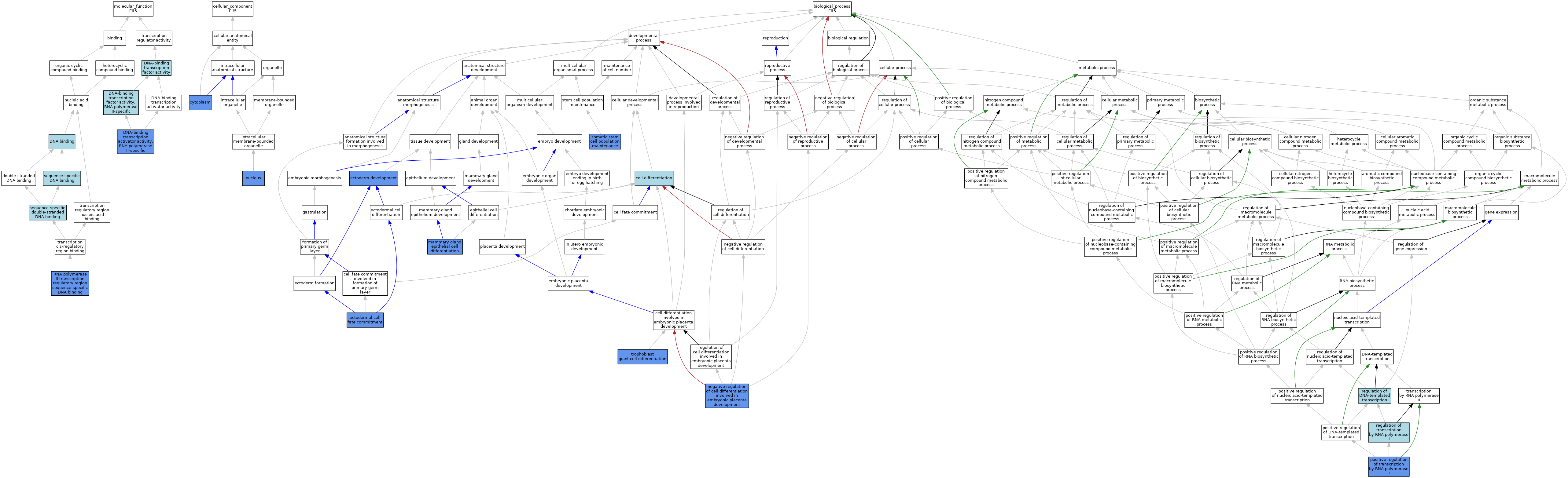The image size is (1568, 478).
Task: Click 'somatic stem cell population maintenance' node
Action: click(605, 142)
